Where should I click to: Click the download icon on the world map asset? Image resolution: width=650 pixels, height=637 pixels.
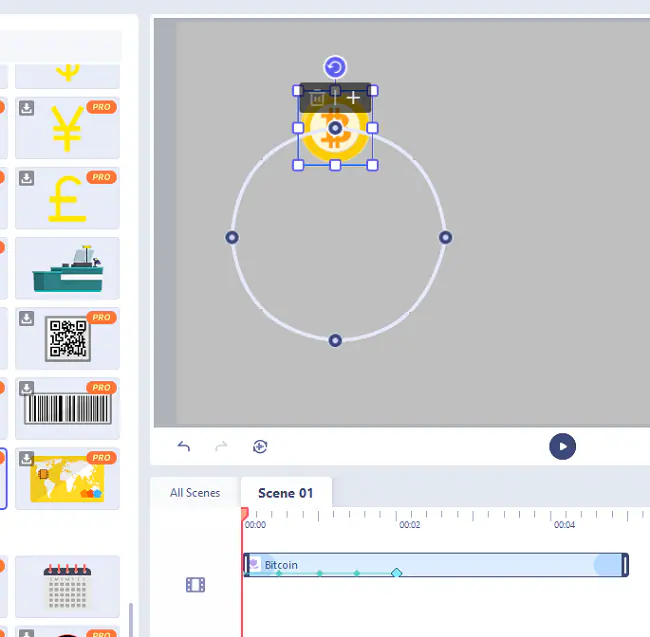tap(27, 458)
